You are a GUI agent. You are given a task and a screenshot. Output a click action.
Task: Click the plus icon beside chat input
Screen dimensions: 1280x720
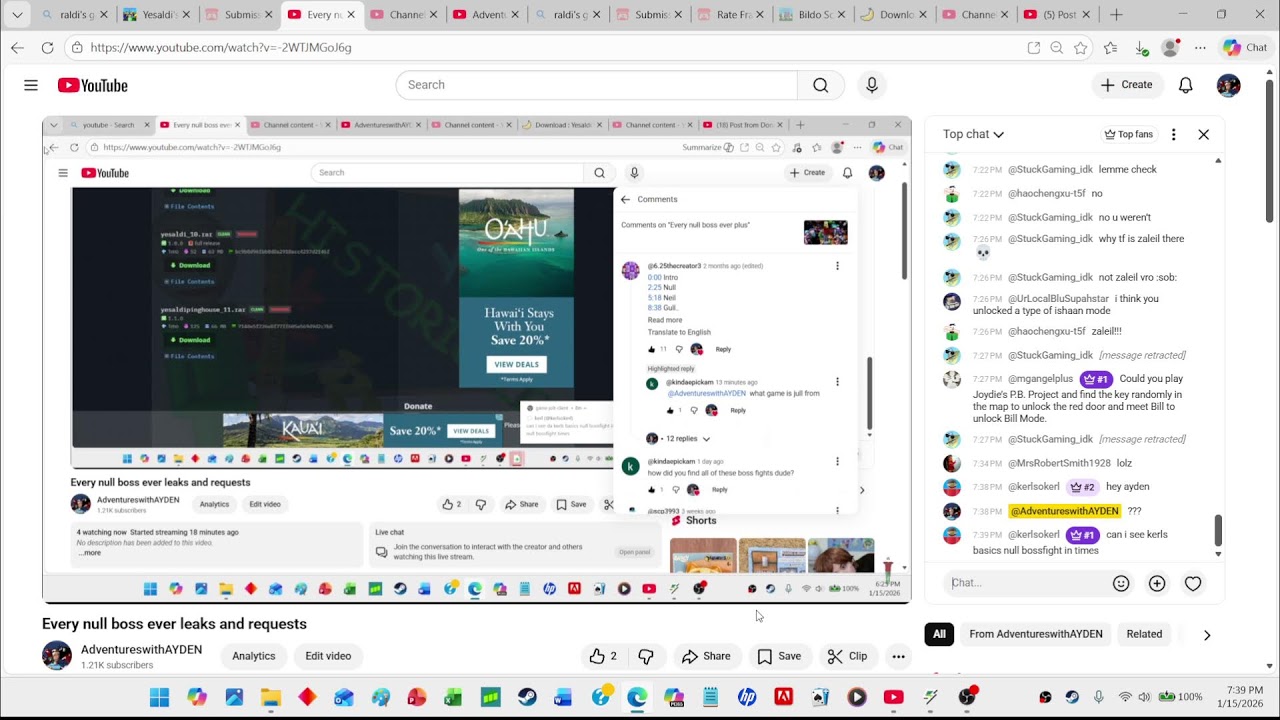1157,583
